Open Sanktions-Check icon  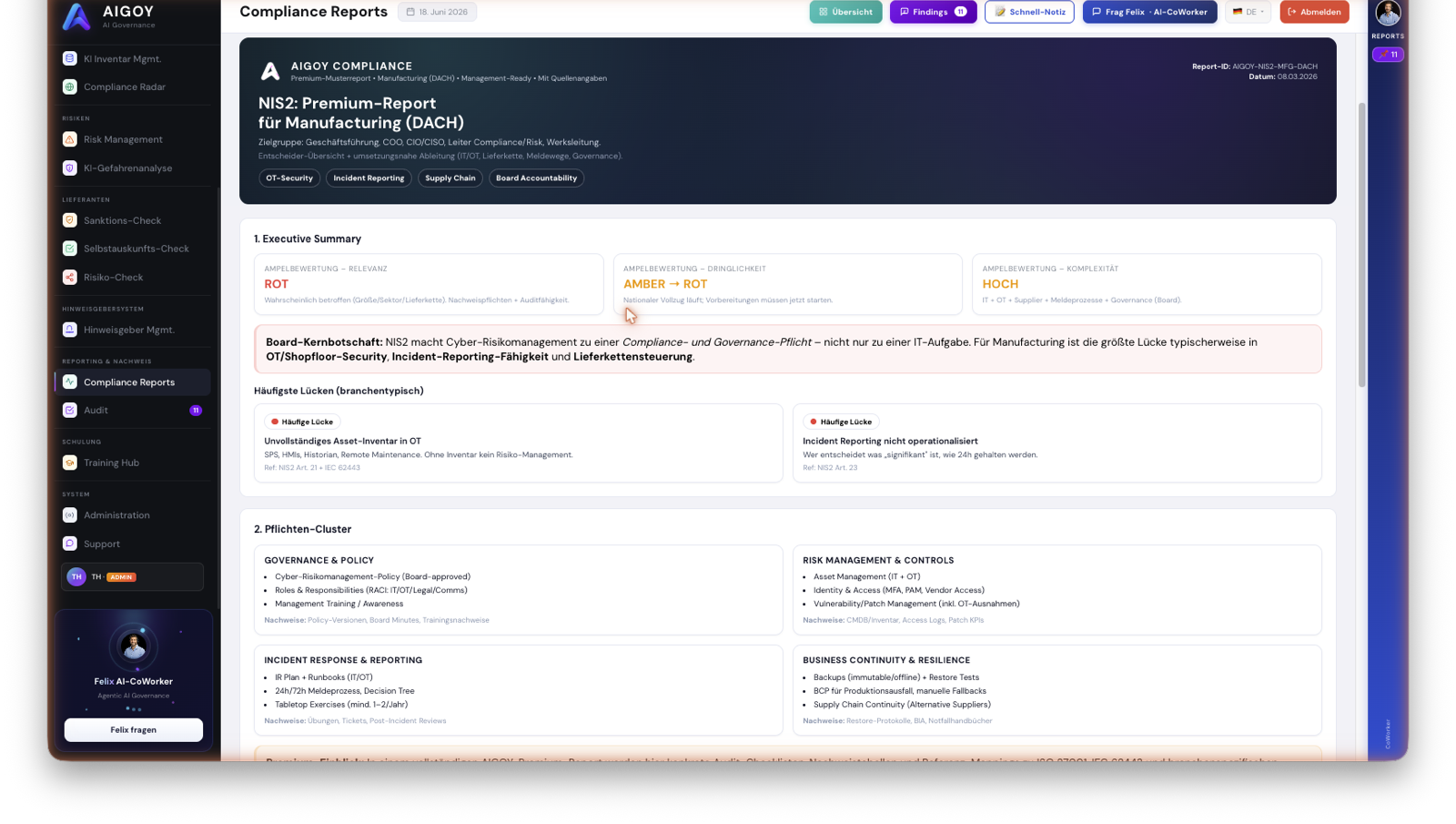click(70, 220)
